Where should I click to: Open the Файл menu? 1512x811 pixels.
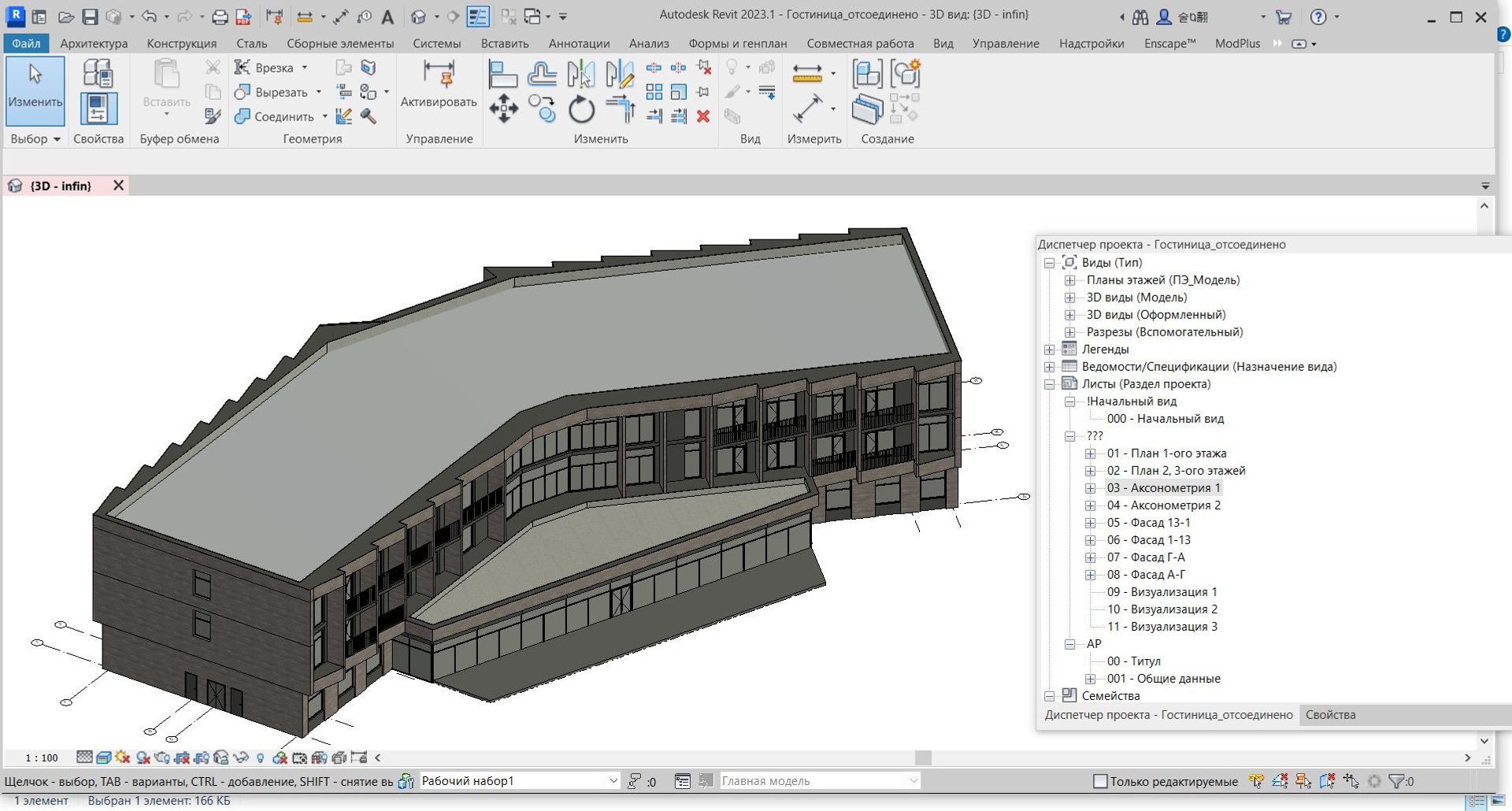coord(26,43)
